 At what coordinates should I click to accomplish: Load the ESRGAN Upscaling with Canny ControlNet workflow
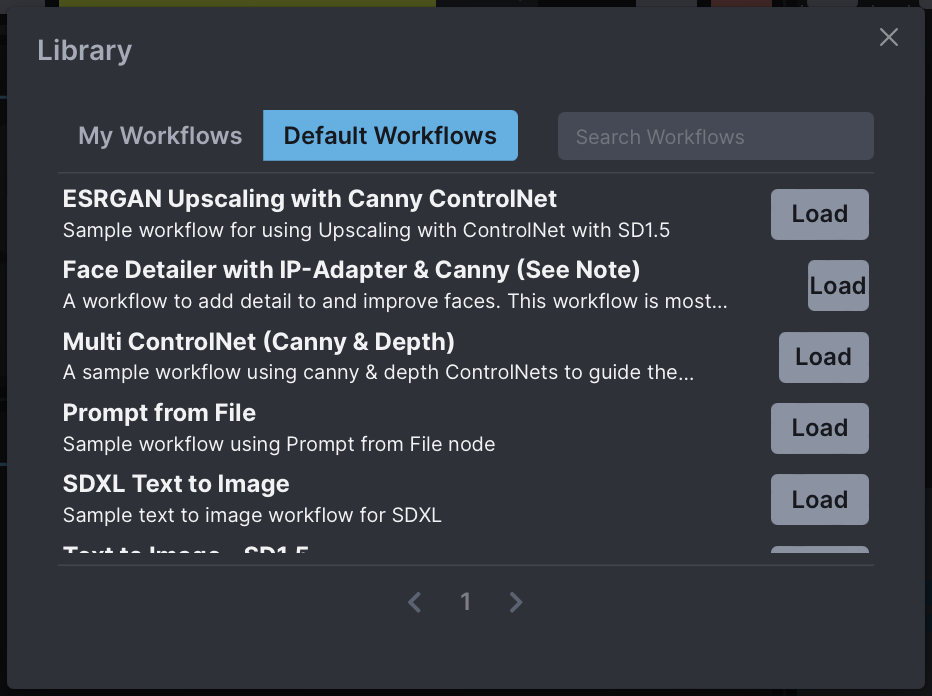819,214
